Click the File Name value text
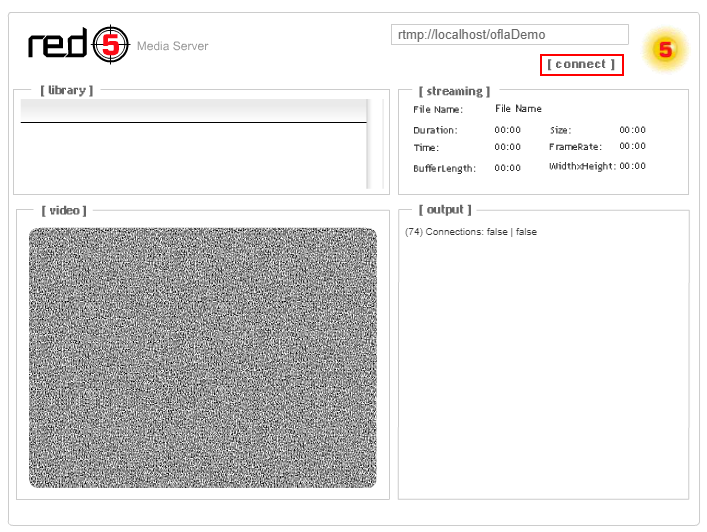The image size is (707, 532). point(518,109)
